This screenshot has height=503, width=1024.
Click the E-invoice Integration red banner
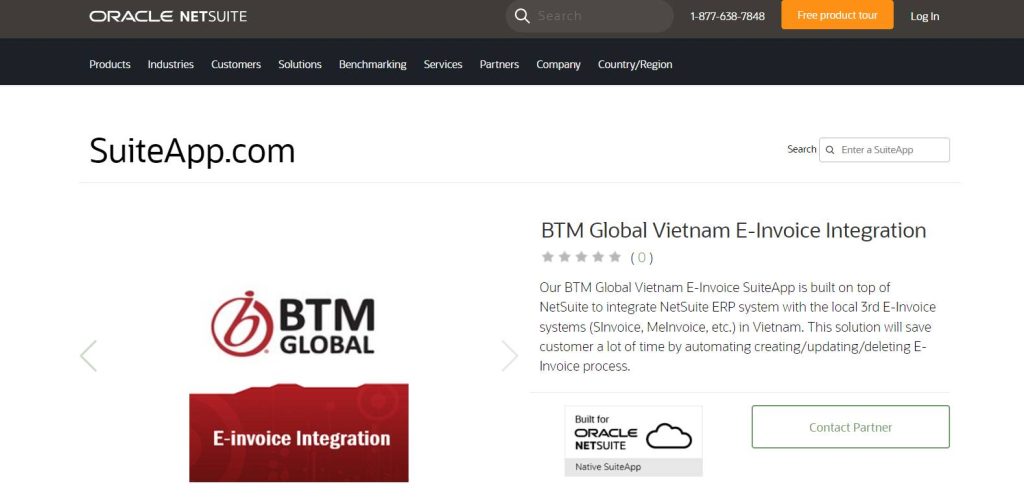pos(298,432)
